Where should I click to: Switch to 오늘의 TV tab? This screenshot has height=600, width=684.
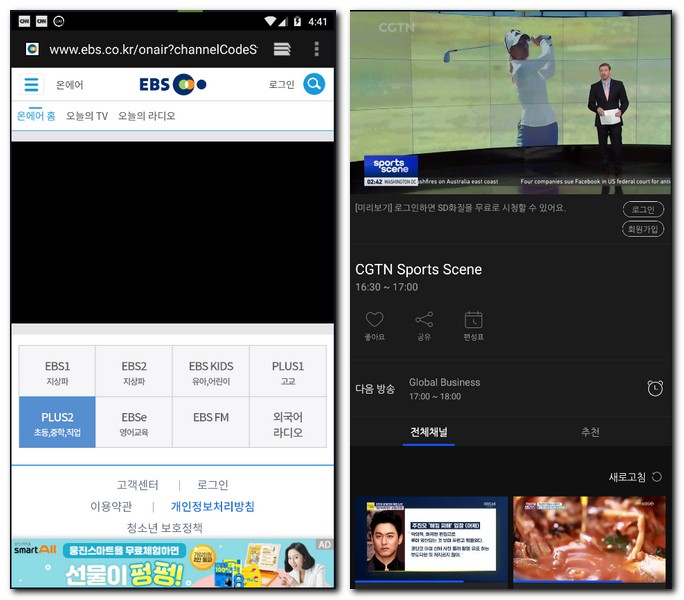pos(87,116)
